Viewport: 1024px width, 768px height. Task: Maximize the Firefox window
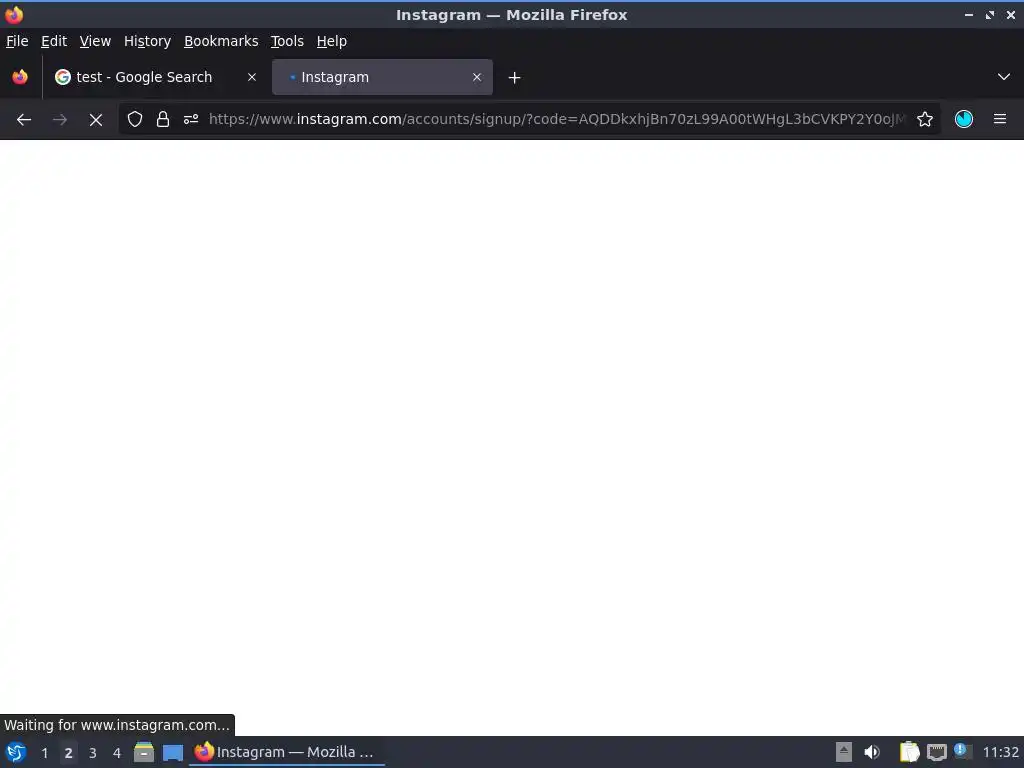coord(990,14)
